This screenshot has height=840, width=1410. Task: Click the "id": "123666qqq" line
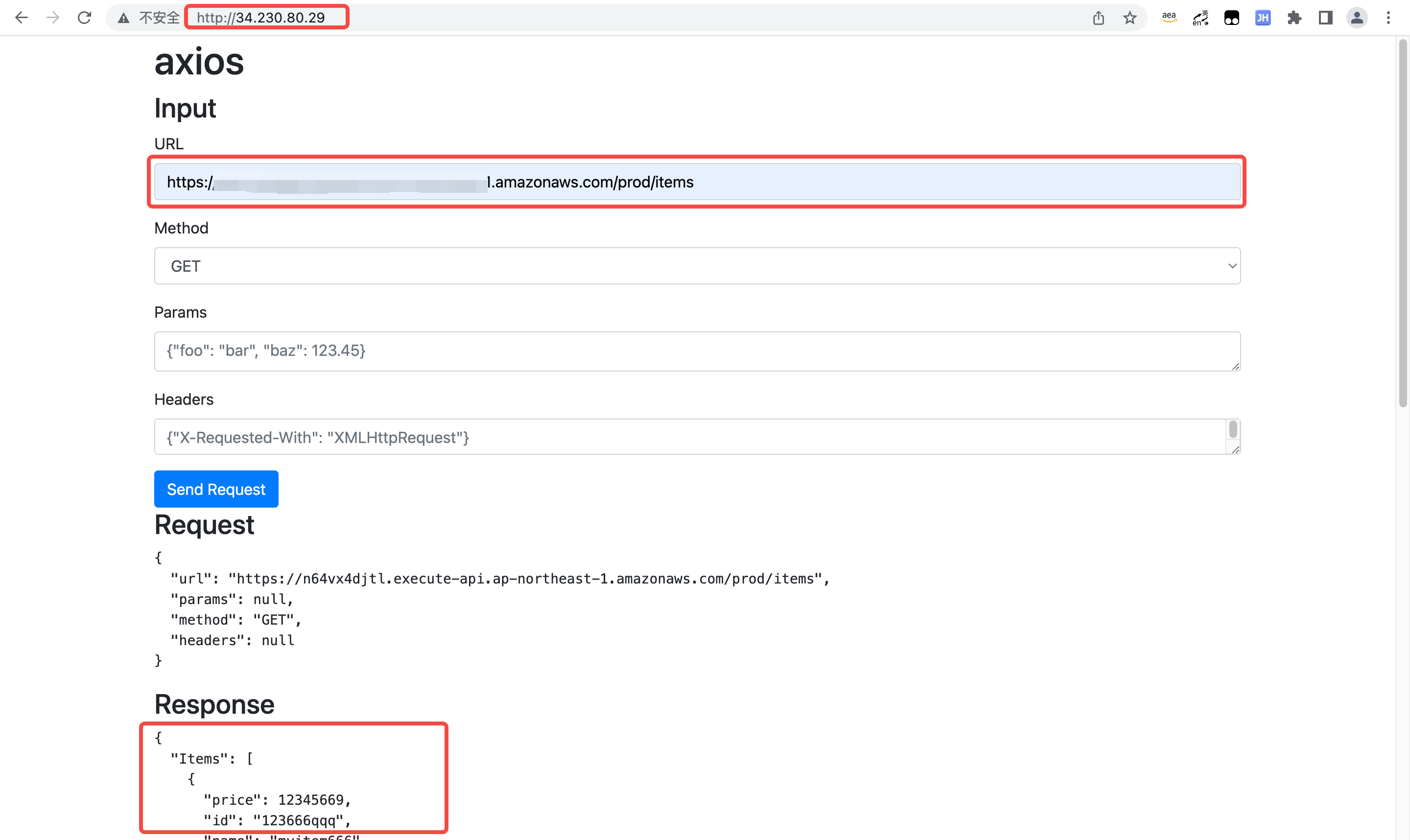pos(278,820)
